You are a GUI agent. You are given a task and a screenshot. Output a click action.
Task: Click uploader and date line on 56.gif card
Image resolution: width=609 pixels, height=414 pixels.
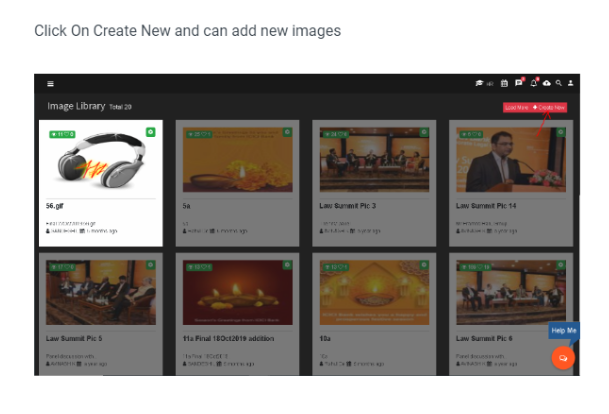pos(82,231)
